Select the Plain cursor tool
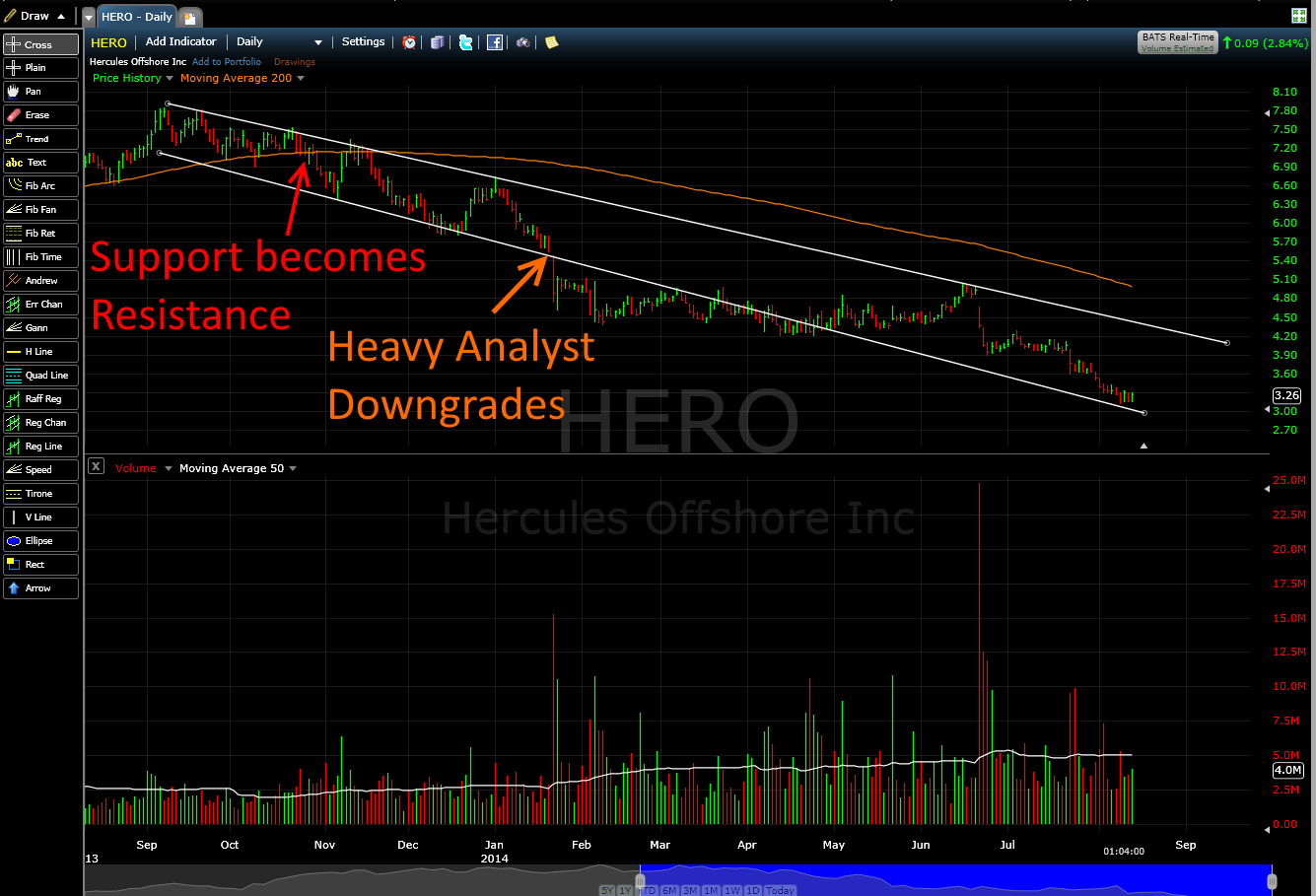The width and height of the screenshot is (1316, 896). click(x=40, y=68)
